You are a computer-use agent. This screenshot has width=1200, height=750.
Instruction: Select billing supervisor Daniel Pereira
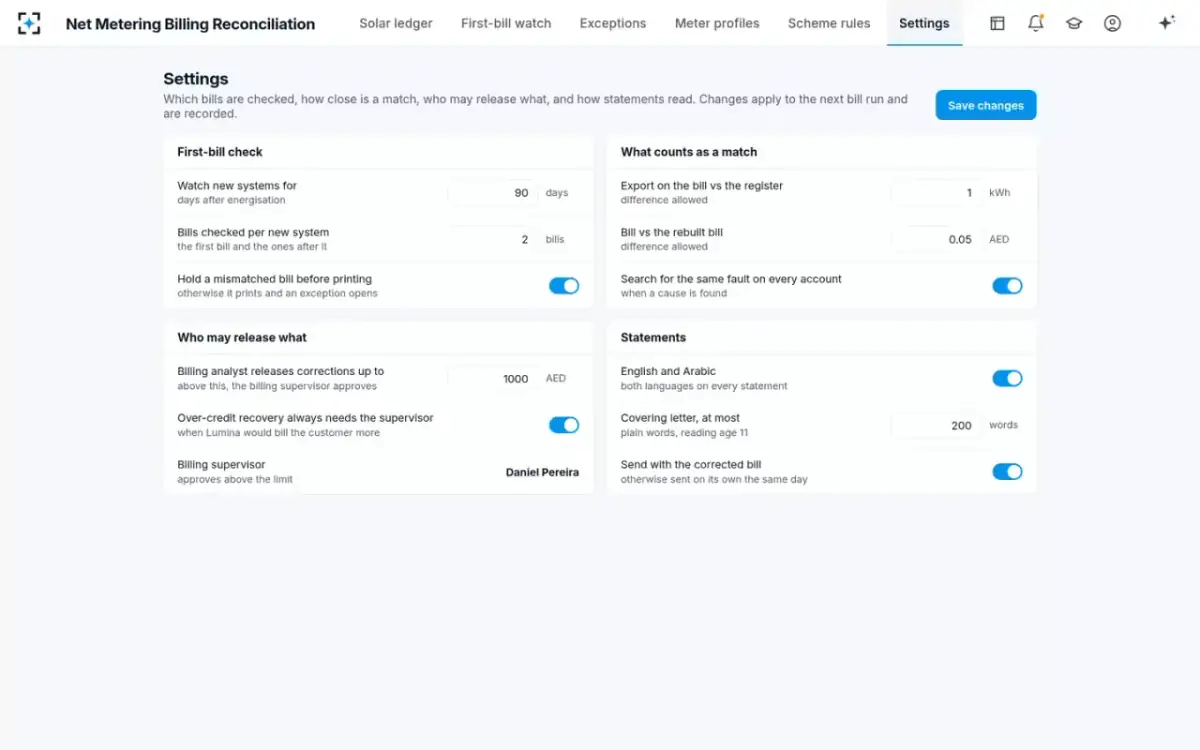[542, 472]
